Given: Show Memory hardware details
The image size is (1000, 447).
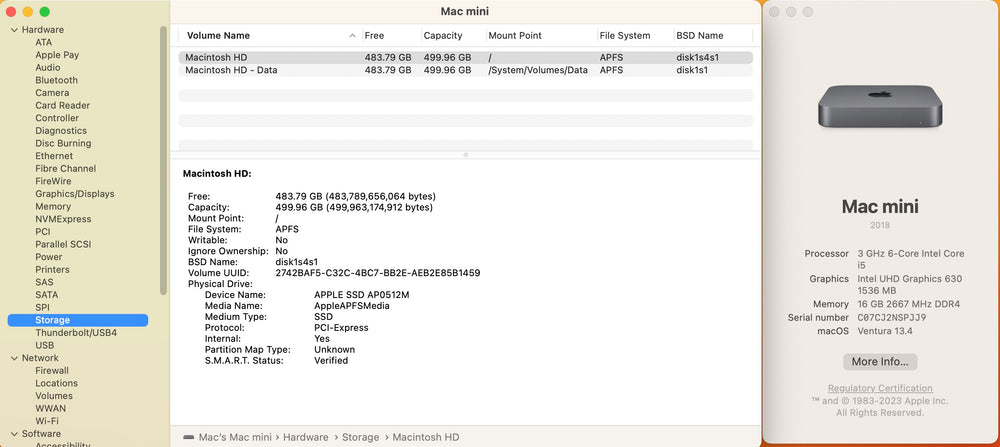Looking at the screenshot, I should (53, 207).
